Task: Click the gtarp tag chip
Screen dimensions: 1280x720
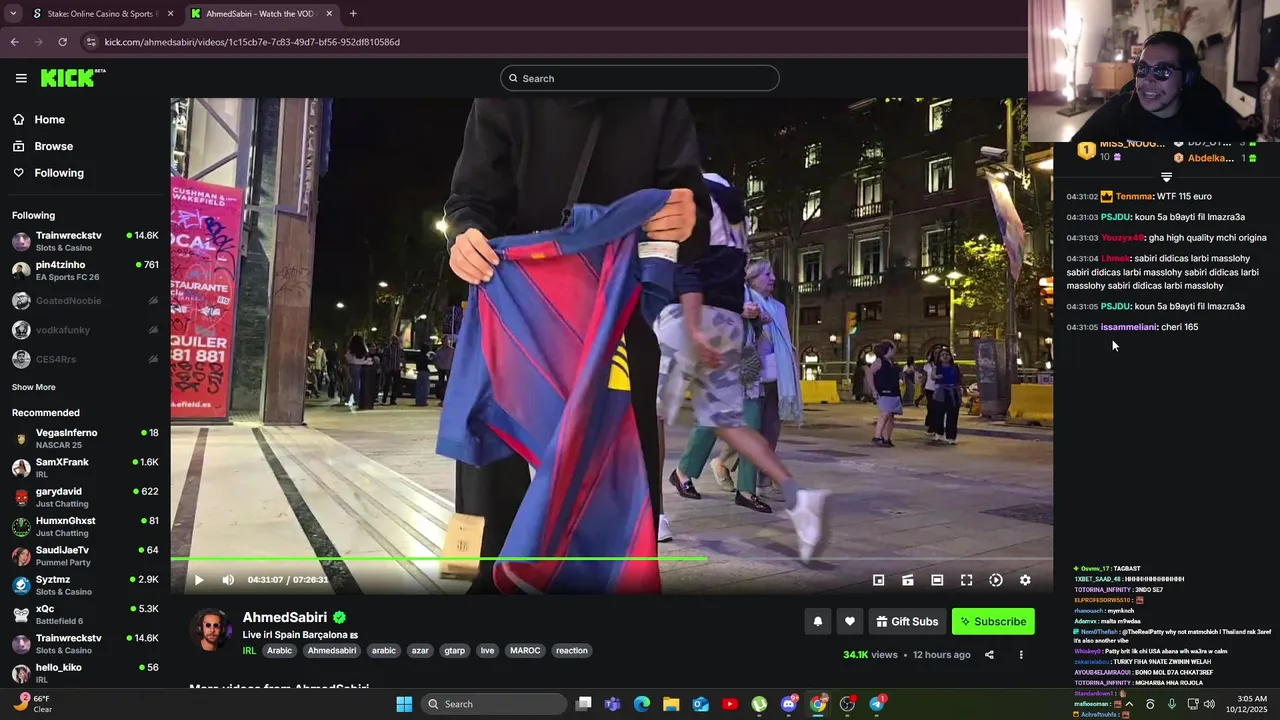Action: [x=455, y=651]
